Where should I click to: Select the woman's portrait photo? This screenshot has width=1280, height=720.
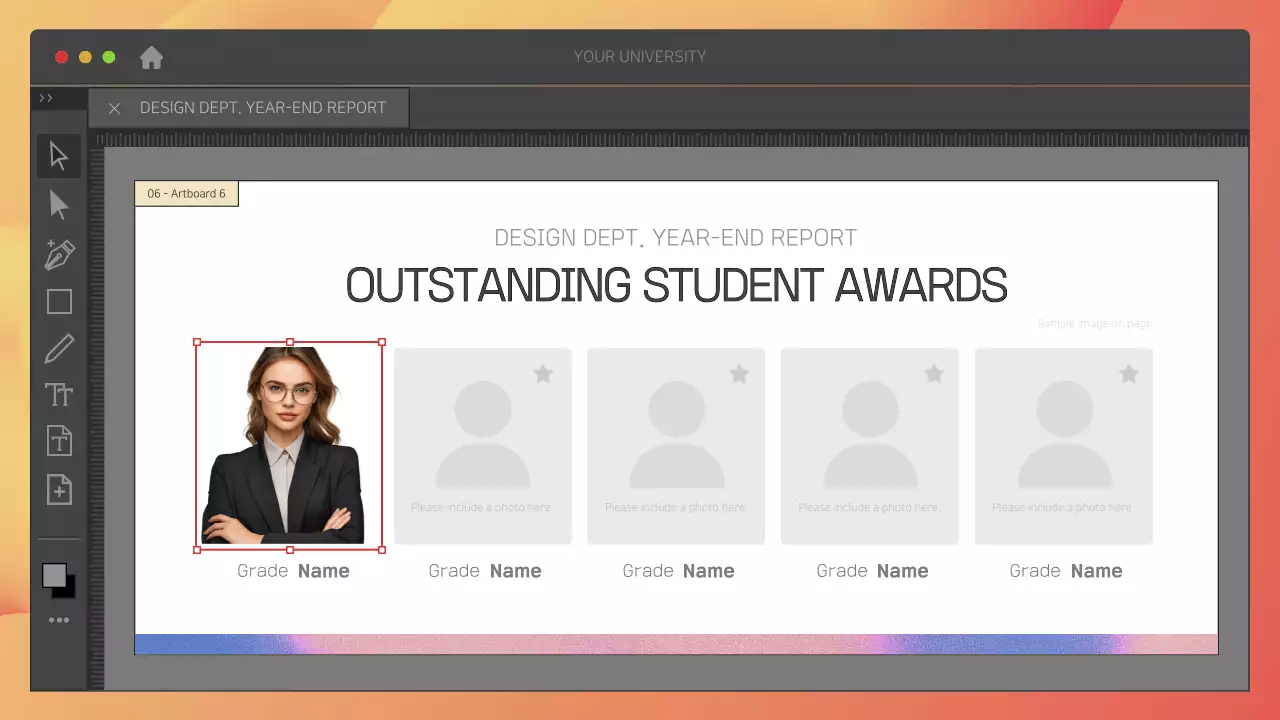click(x=289, y=446)
